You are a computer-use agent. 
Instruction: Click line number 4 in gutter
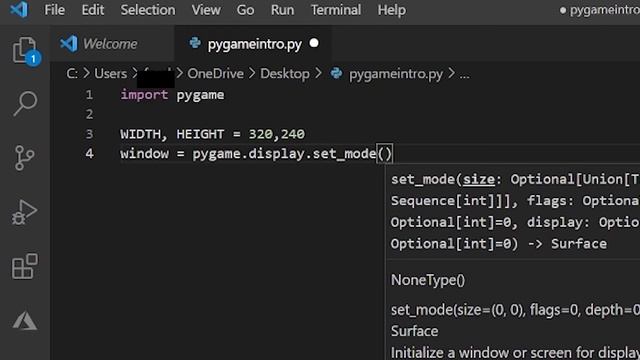89,153
